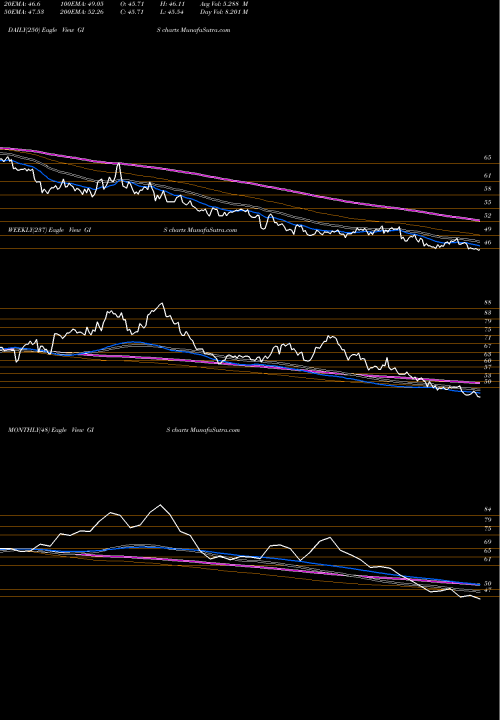Viewport: 500px width, 720px height.
Task: Click the 65 price label on the daily chart
Action: (487, 158)
